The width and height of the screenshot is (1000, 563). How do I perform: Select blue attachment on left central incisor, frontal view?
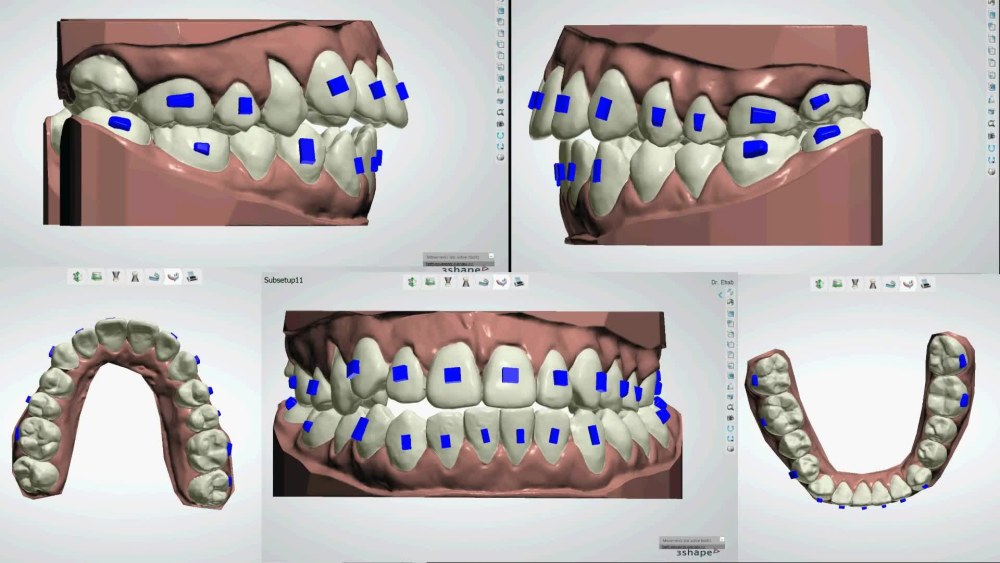pos(453,375)
